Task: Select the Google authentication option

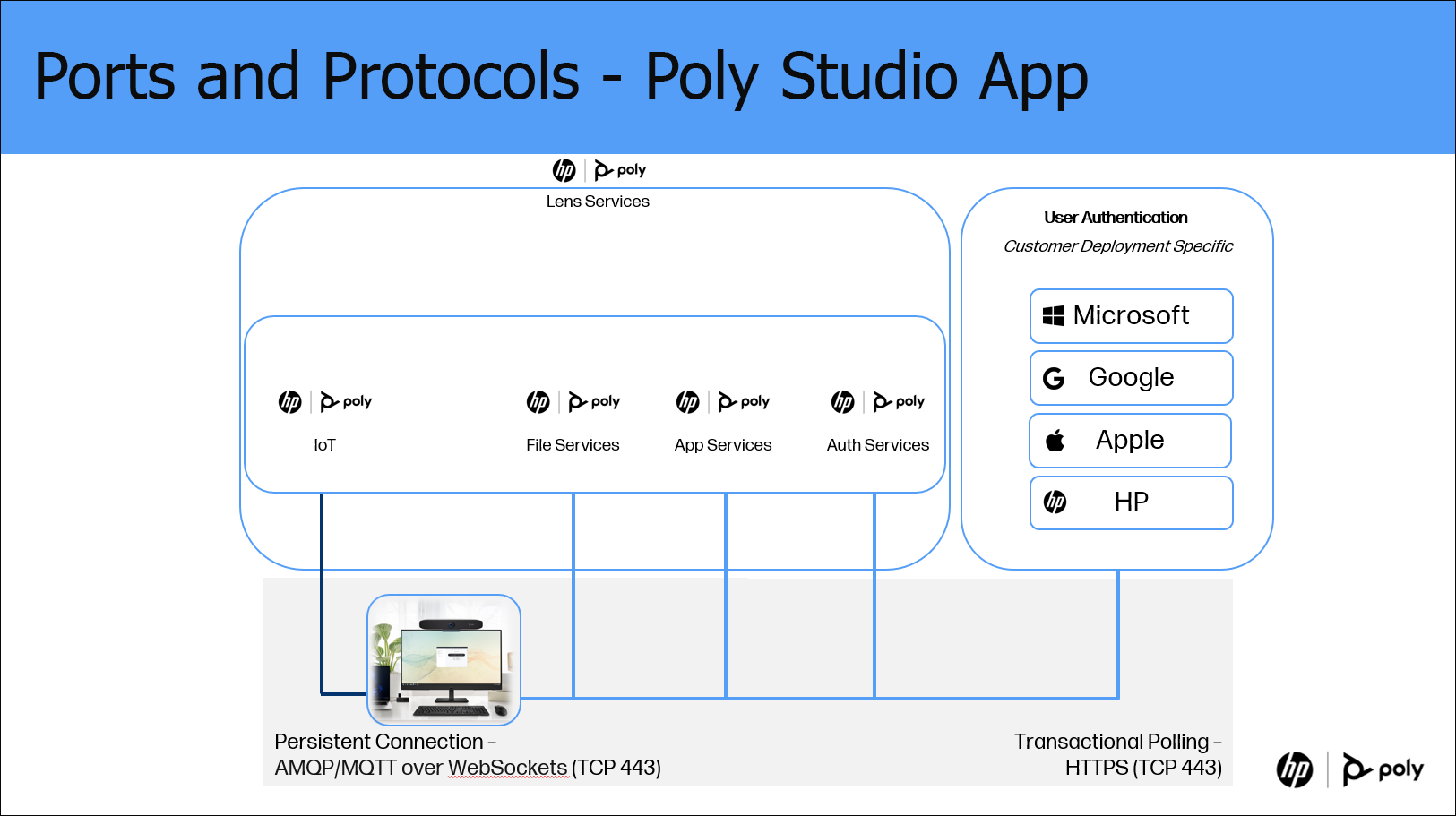Action: pyautogui.click(x=1131, y=377)
